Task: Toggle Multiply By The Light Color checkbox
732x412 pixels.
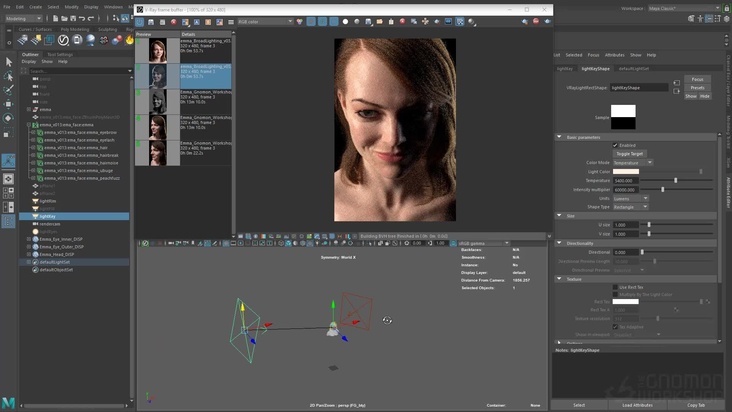Action: click(615, 294)
